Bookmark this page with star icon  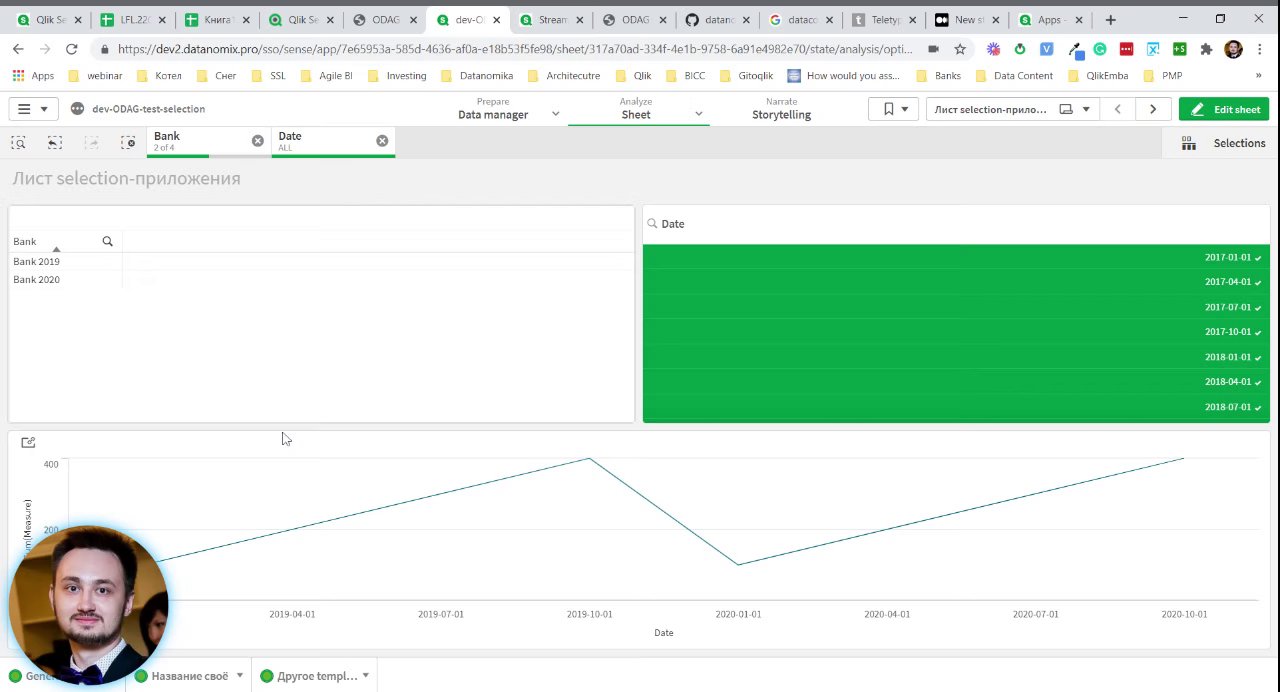(960, 49)
